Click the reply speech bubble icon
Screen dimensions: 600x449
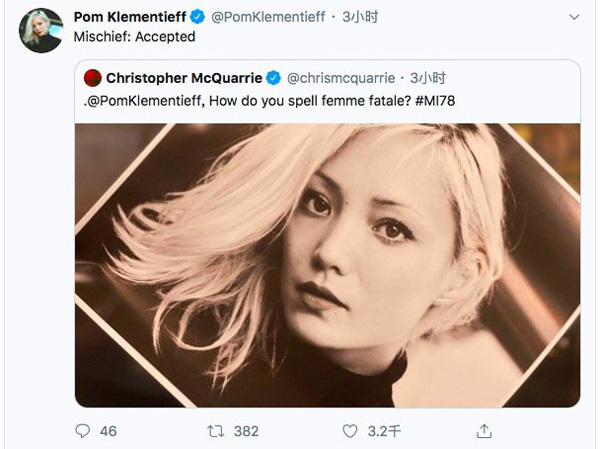pyautogui.click(x=83, y=431)
